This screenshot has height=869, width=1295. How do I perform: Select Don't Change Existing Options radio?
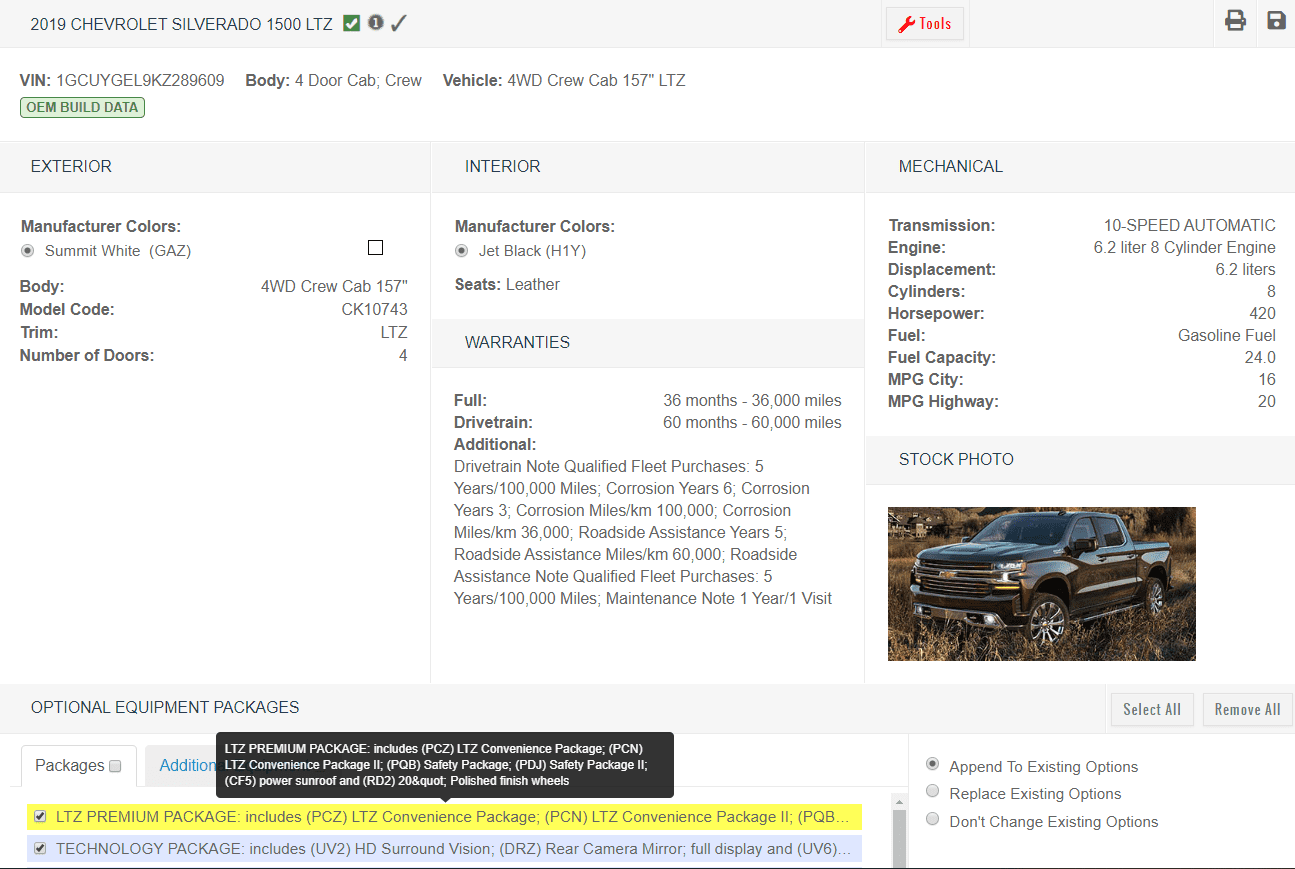point(932,819)
